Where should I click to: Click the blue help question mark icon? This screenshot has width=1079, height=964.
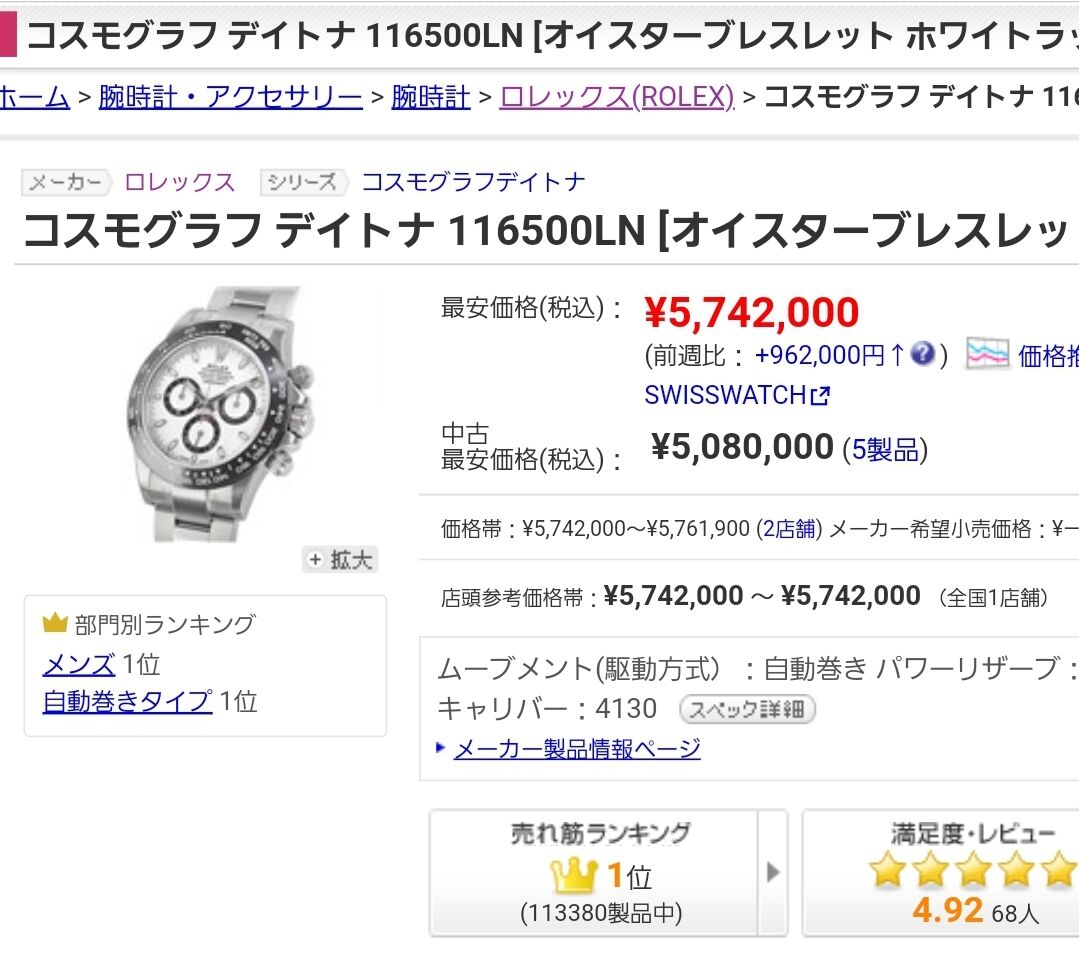[922, 354]
